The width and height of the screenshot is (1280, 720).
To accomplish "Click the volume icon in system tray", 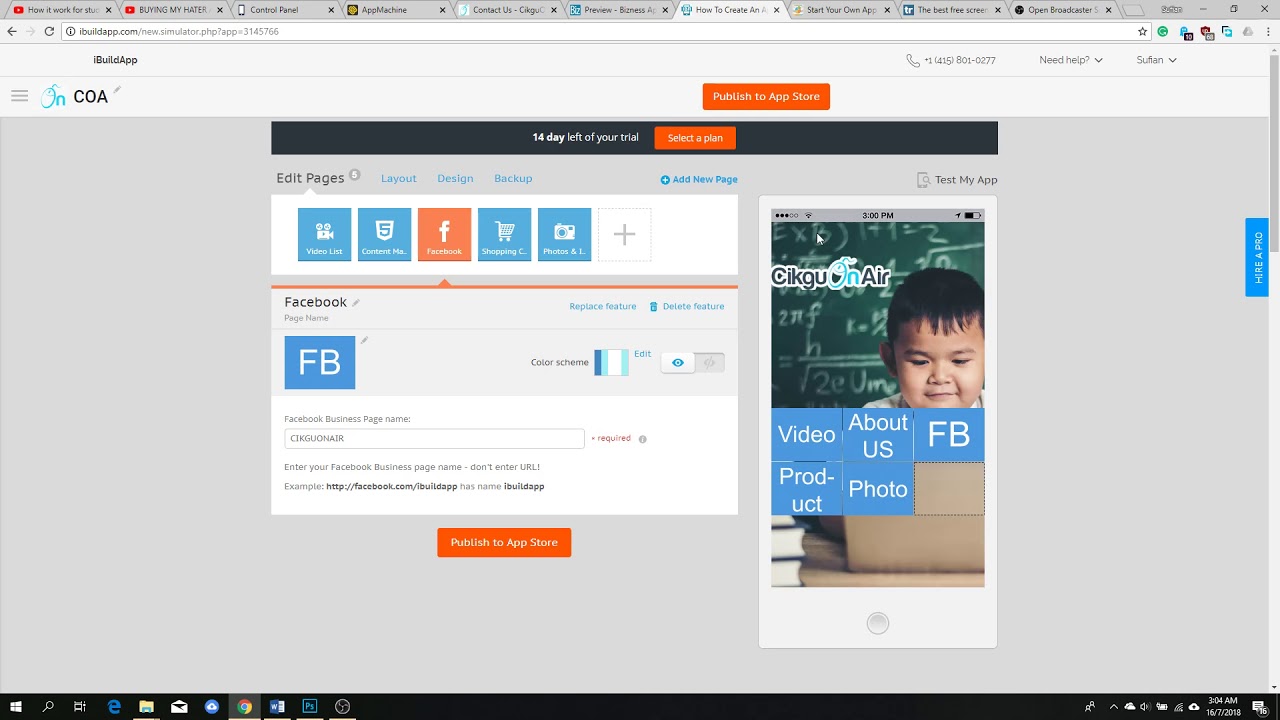I will coord(1146,707).
